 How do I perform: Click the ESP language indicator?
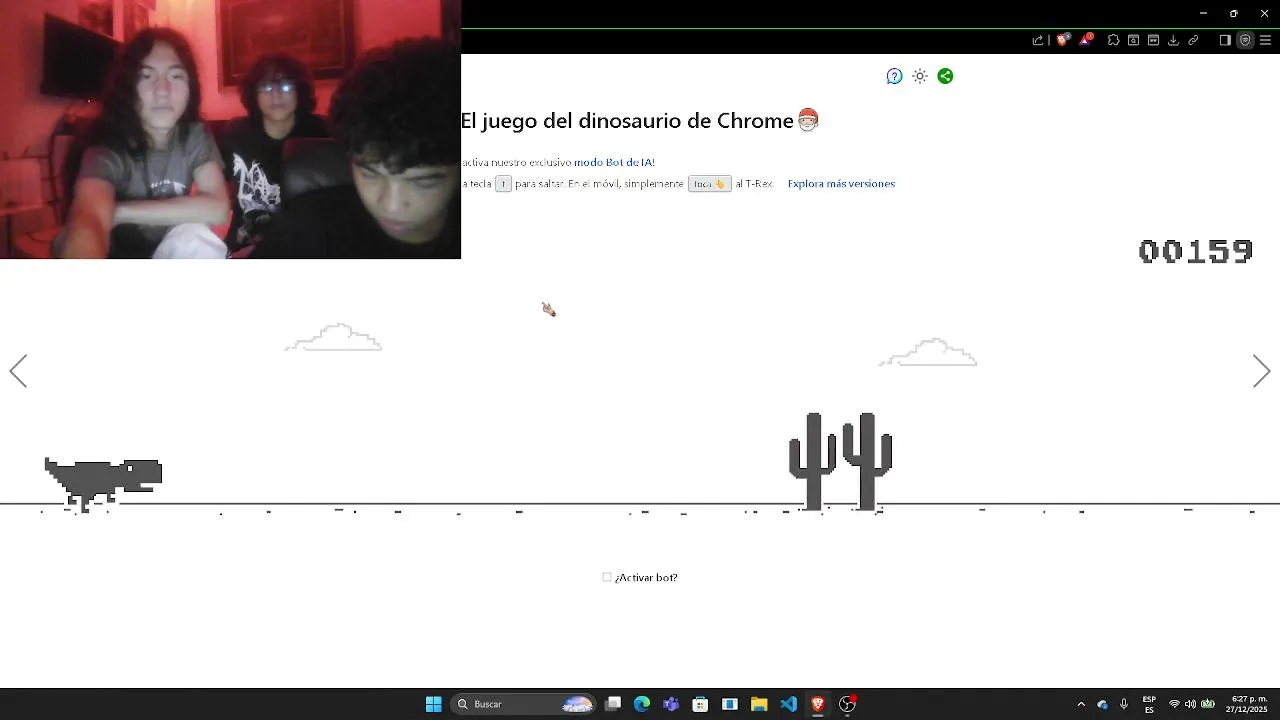point(1149,704)
